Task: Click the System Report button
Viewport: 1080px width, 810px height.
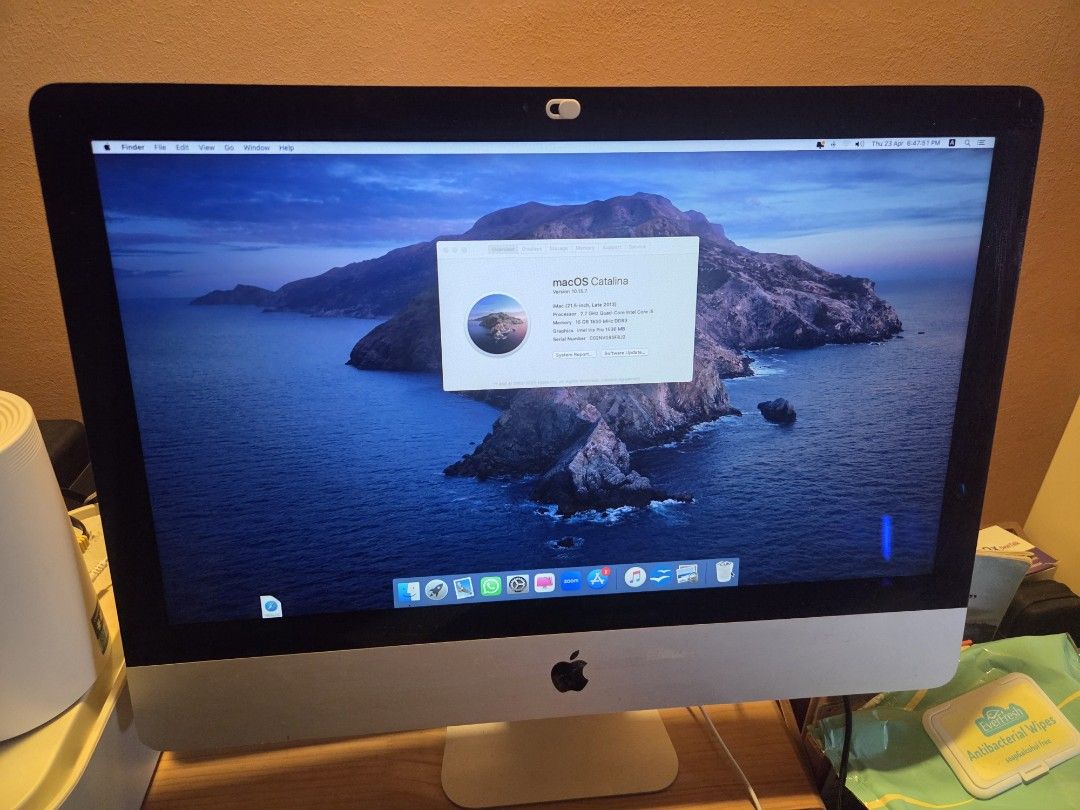Action: click(574, 354)
